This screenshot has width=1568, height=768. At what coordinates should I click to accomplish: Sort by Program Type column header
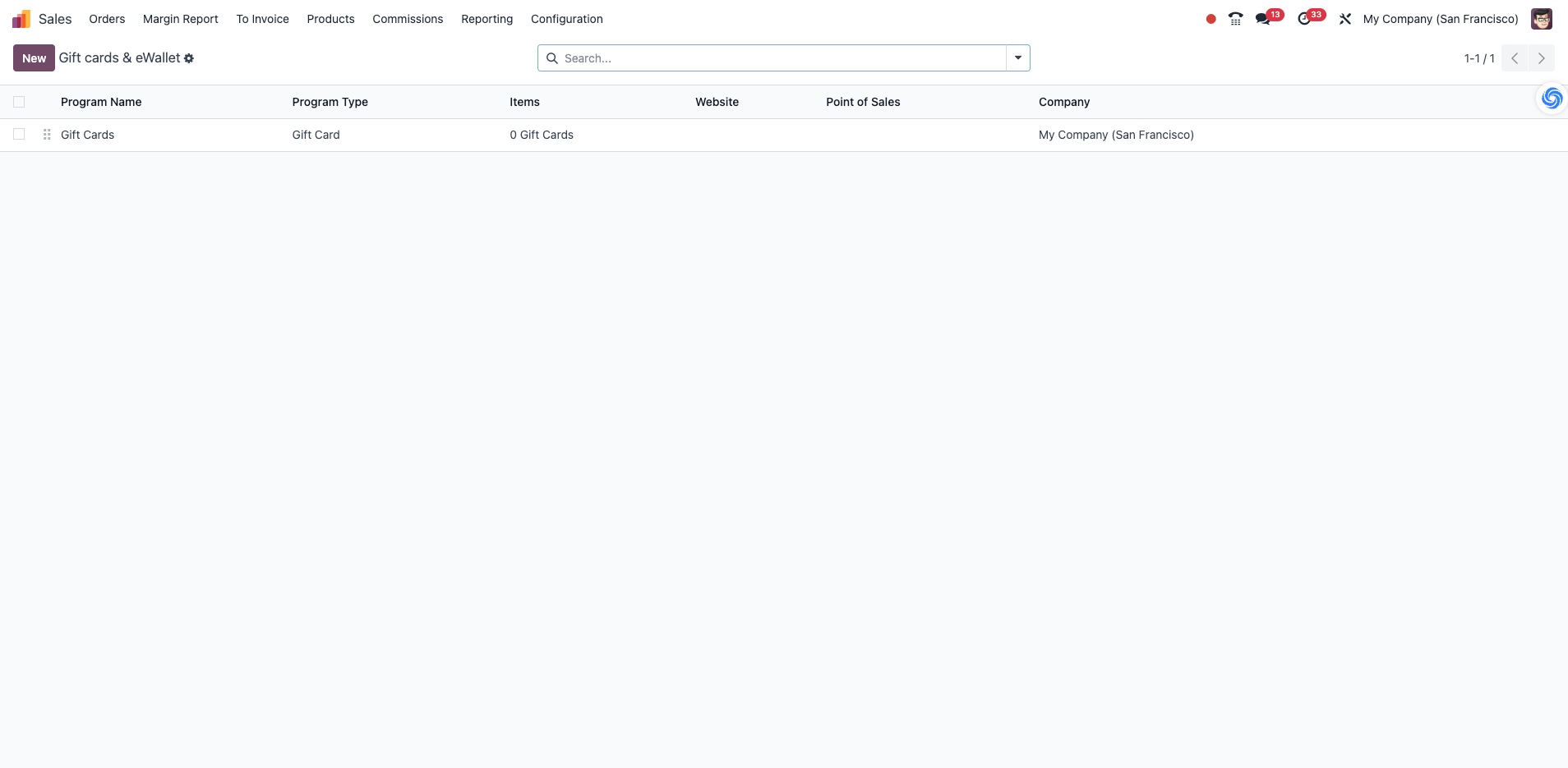click(330, 102)
